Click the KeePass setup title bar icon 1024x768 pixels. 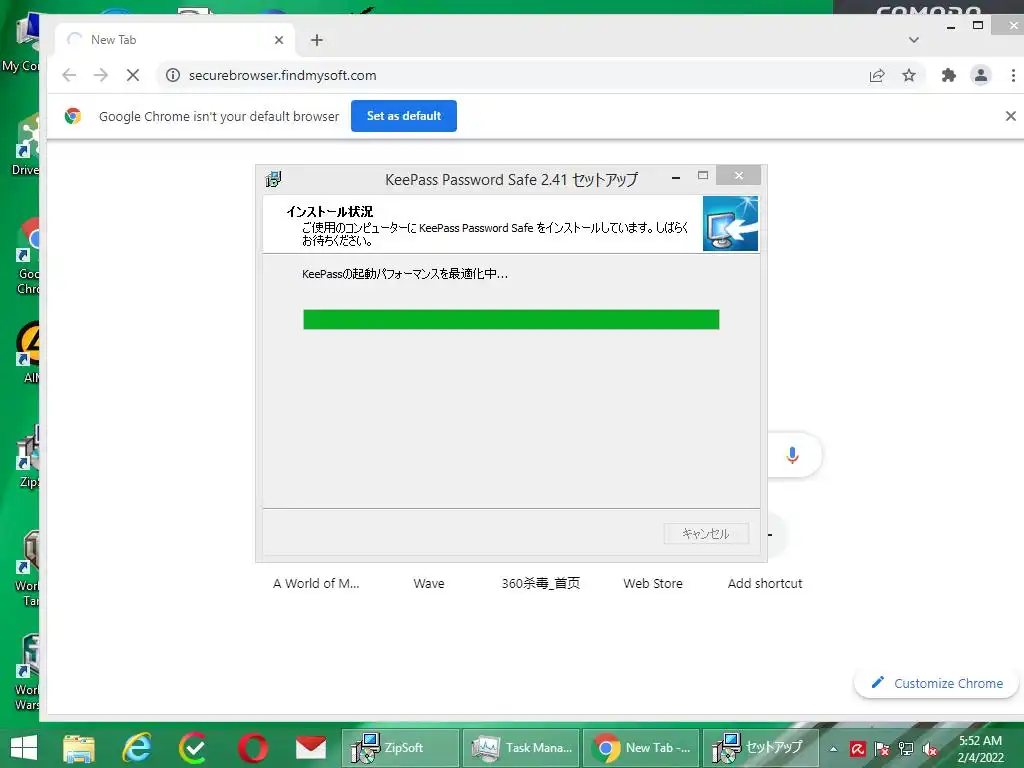(x=273, y=179)
